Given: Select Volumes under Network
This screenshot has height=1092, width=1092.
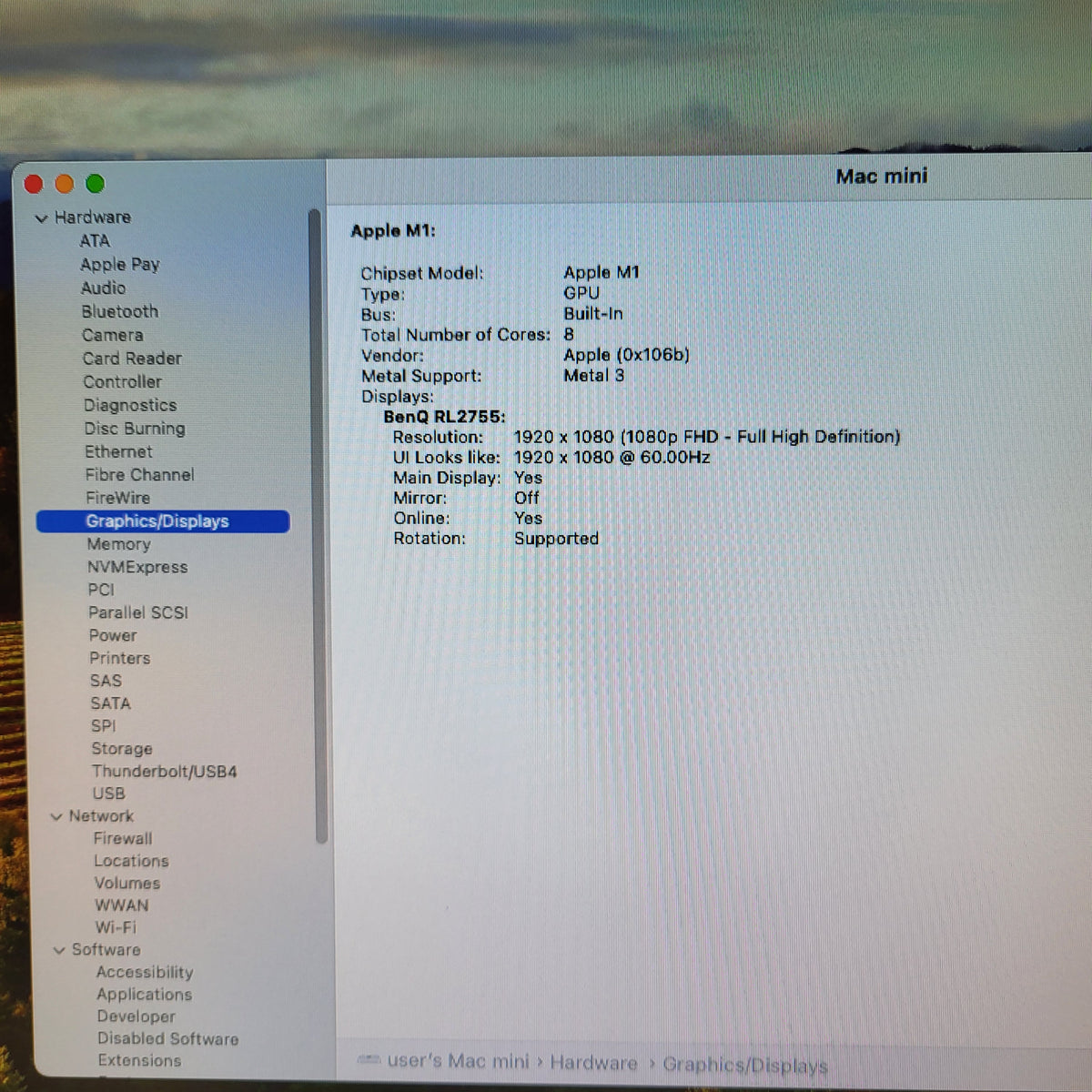Looking at the screenshot, I should [127, 883].
